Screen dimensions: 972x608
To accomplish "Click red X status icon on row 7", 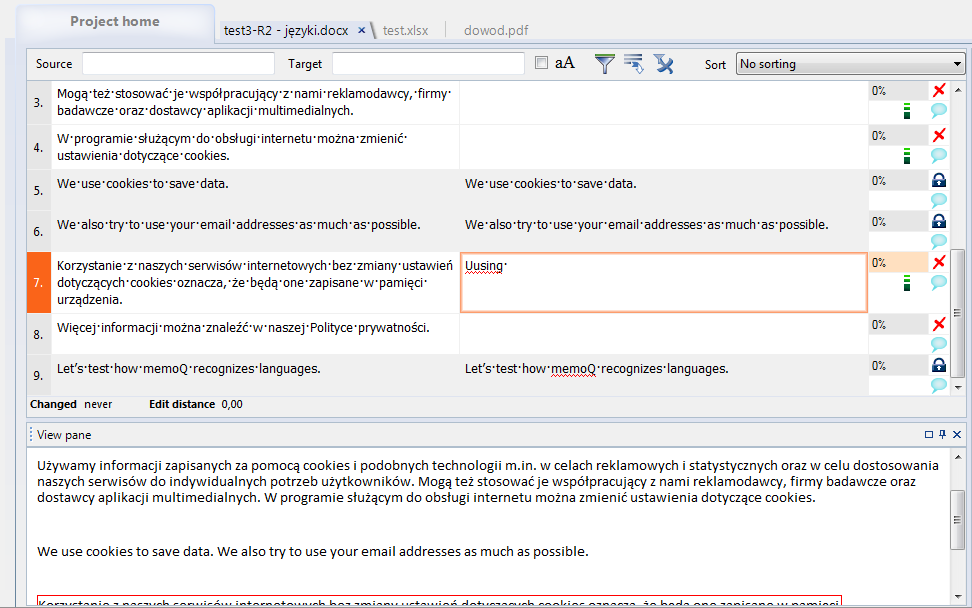I will [939, 262].
